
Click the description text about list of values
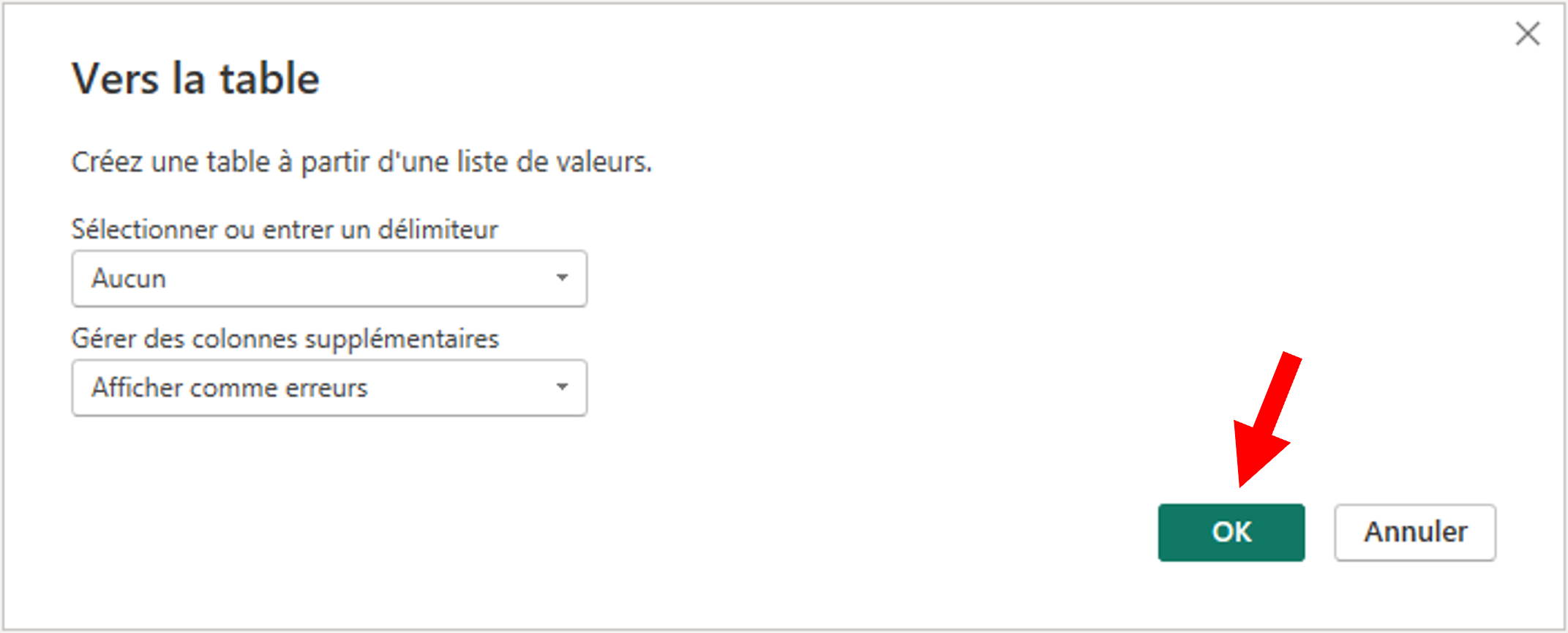[361, 162]
